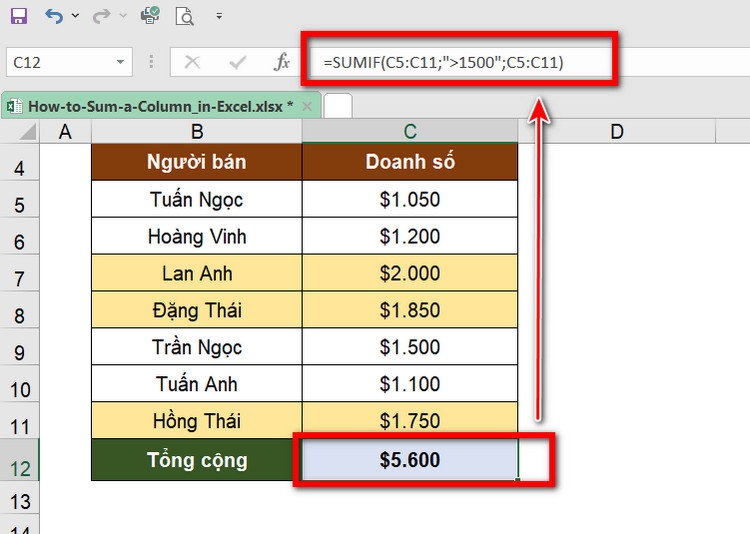Click the cell 'Hoàng Vinh'
The height and width of the screenshot is (534, 750).
(197, 236)
